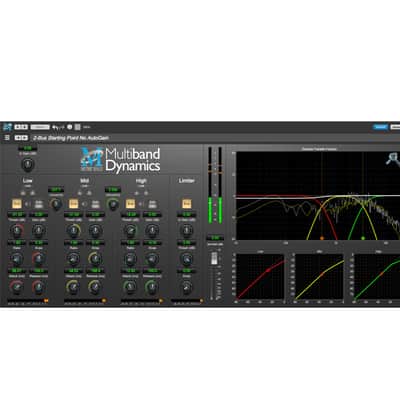Viewport: 400px width, 400px height.
Task: Click the Limiter Thresh knob
Action: coord(187,259)
